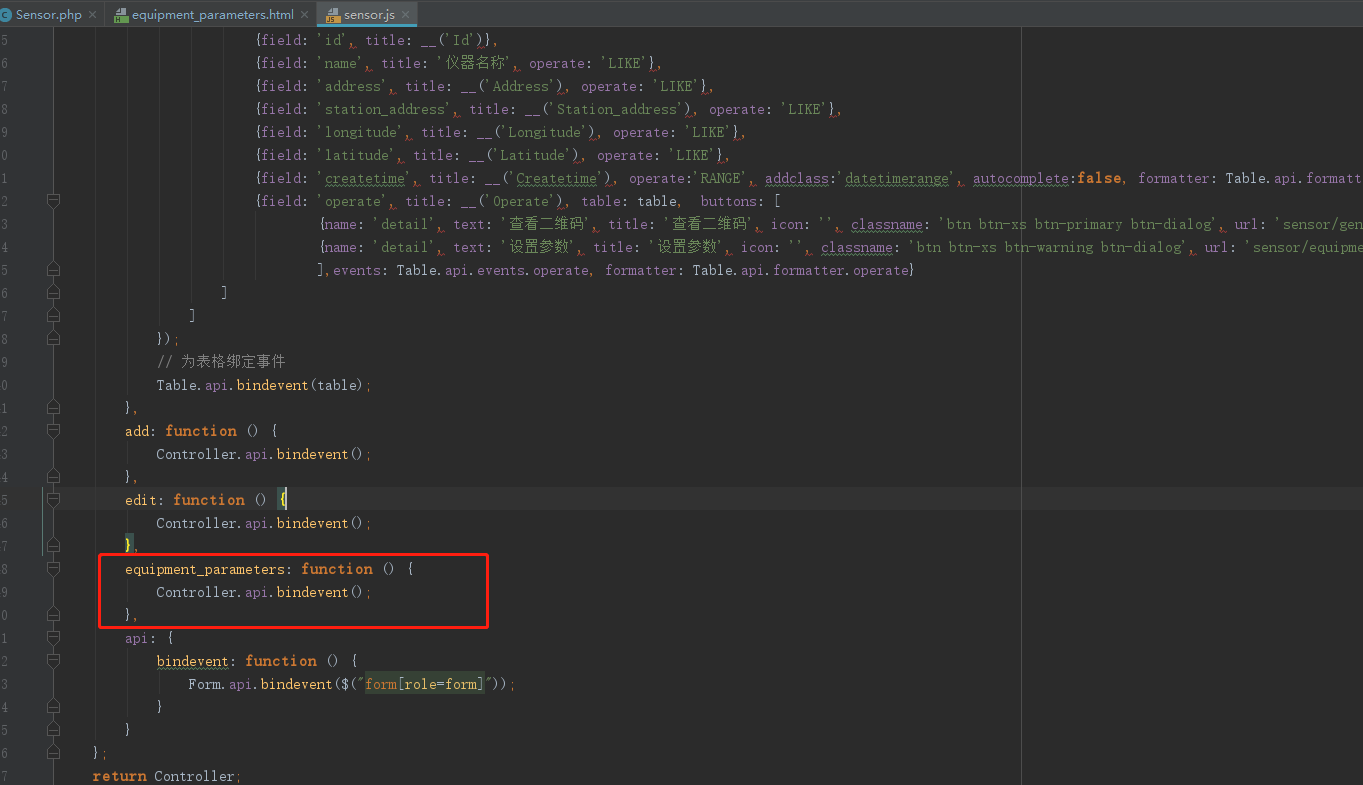Click the HTML file icon on equipment_parameters.html tab

tap(121, 15)
